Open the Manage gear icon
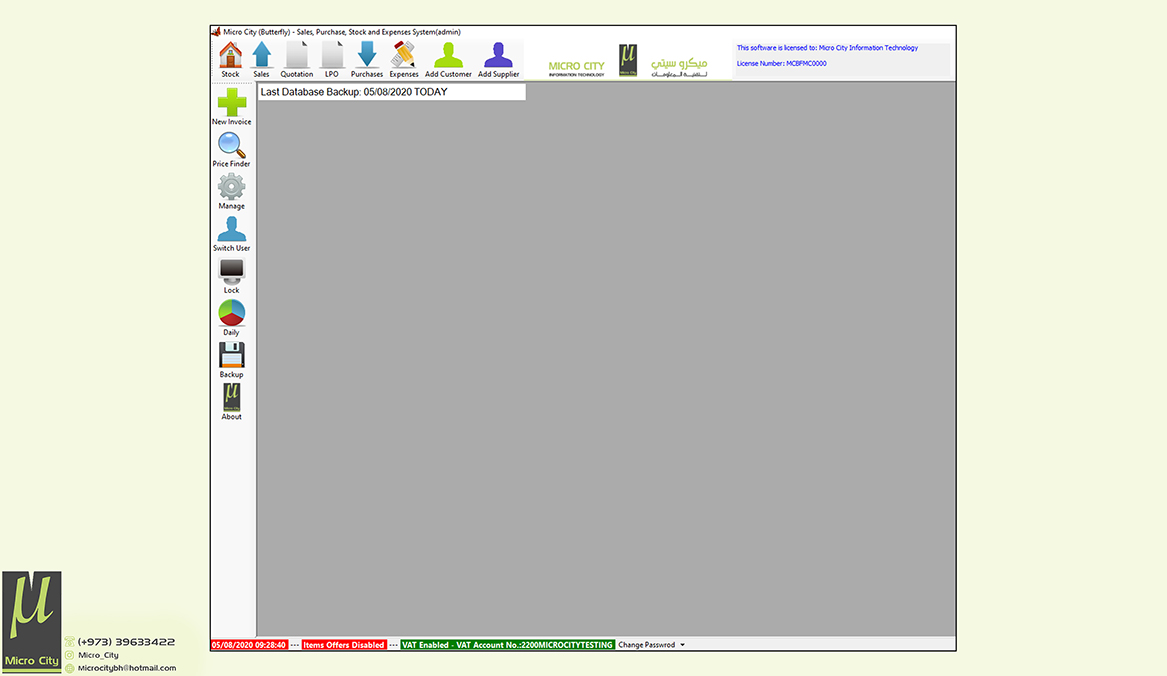Viewport: 1167px width, 676px height. click(x=231, y=191)
